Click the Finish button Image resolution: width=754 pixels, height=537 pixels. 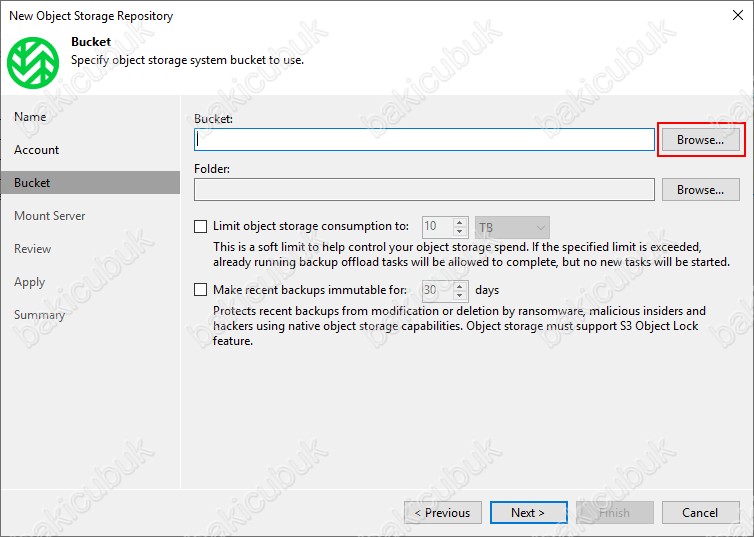(x=615, y=513)
